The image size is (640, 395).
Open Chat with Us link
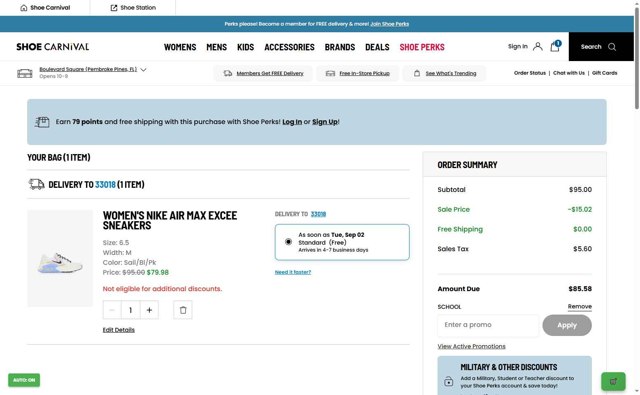click(x=569, y=73)
